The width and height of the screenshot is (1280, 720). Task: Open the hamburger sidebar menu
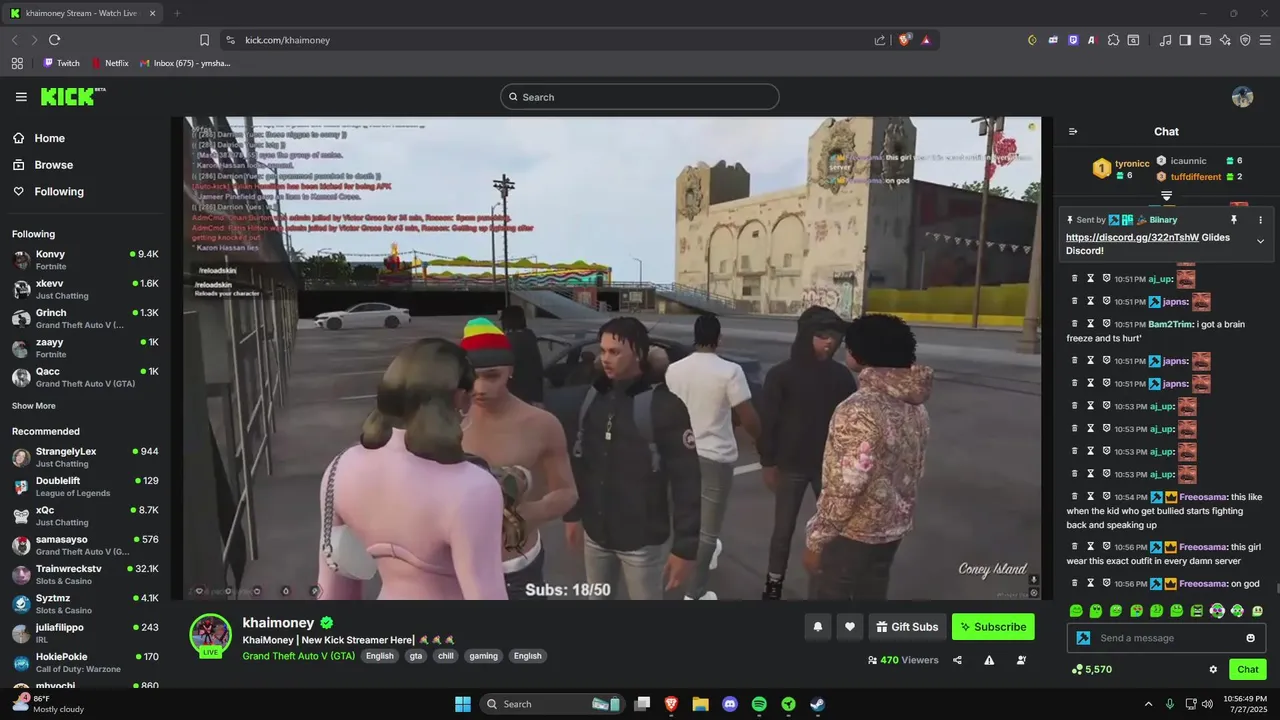click(21, 97)
